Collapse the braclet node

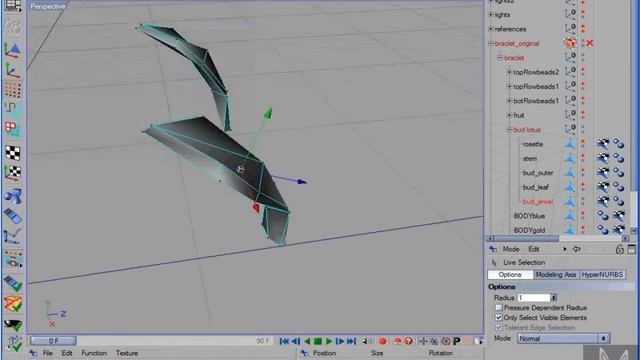point(500,58)
